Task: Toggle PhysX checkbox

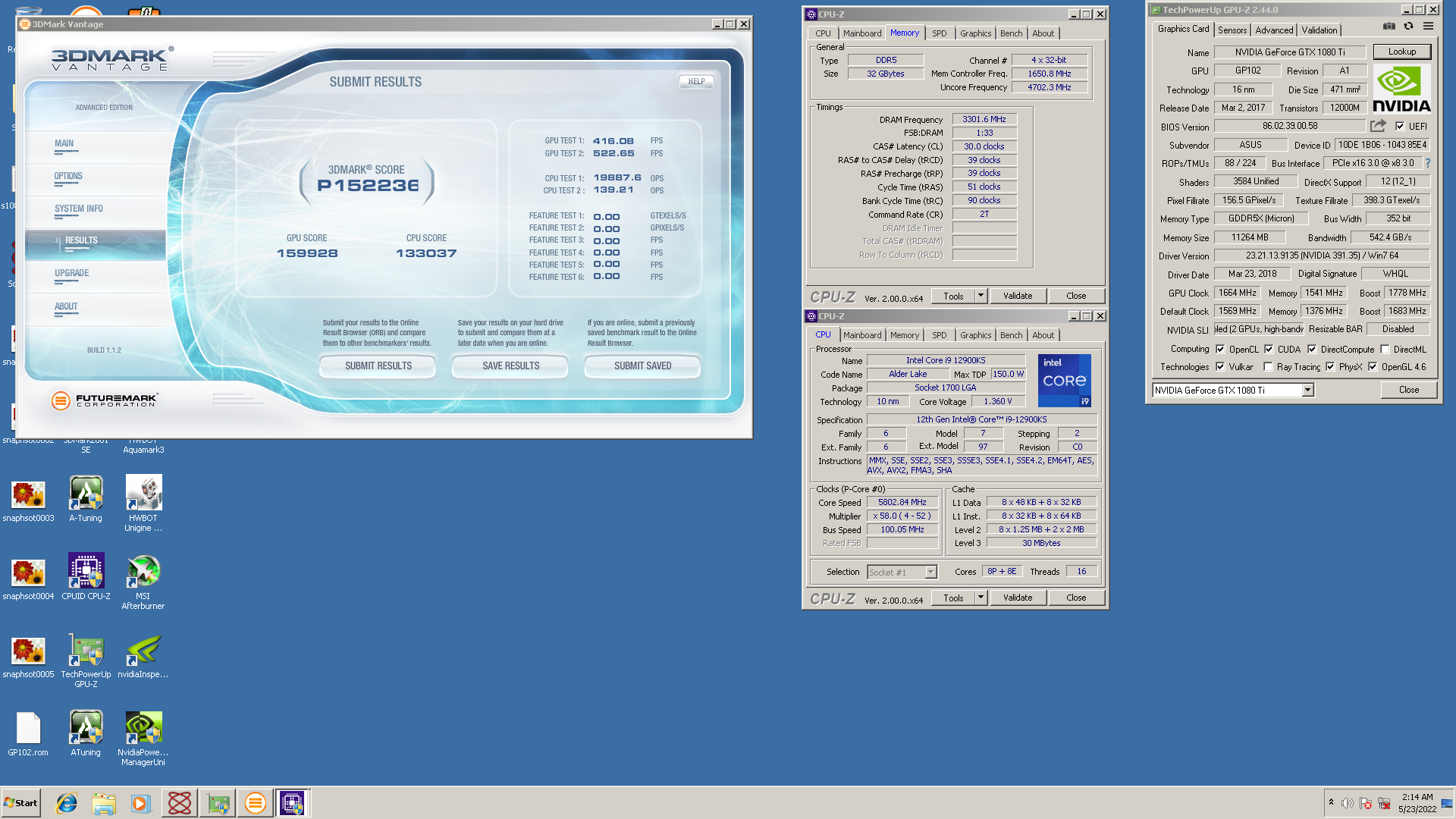Action: coord(1330,367)
